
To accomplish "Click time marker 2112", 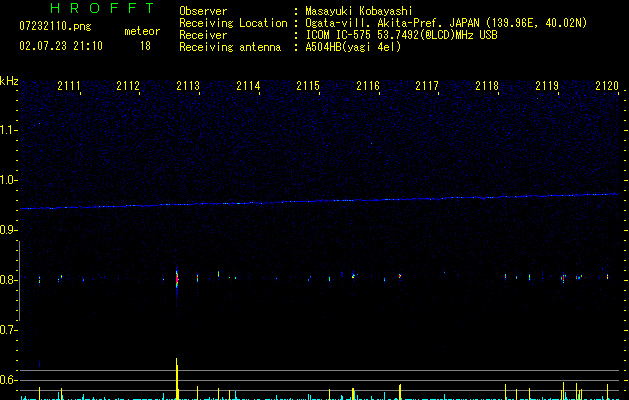I will [x=128, y=86].
